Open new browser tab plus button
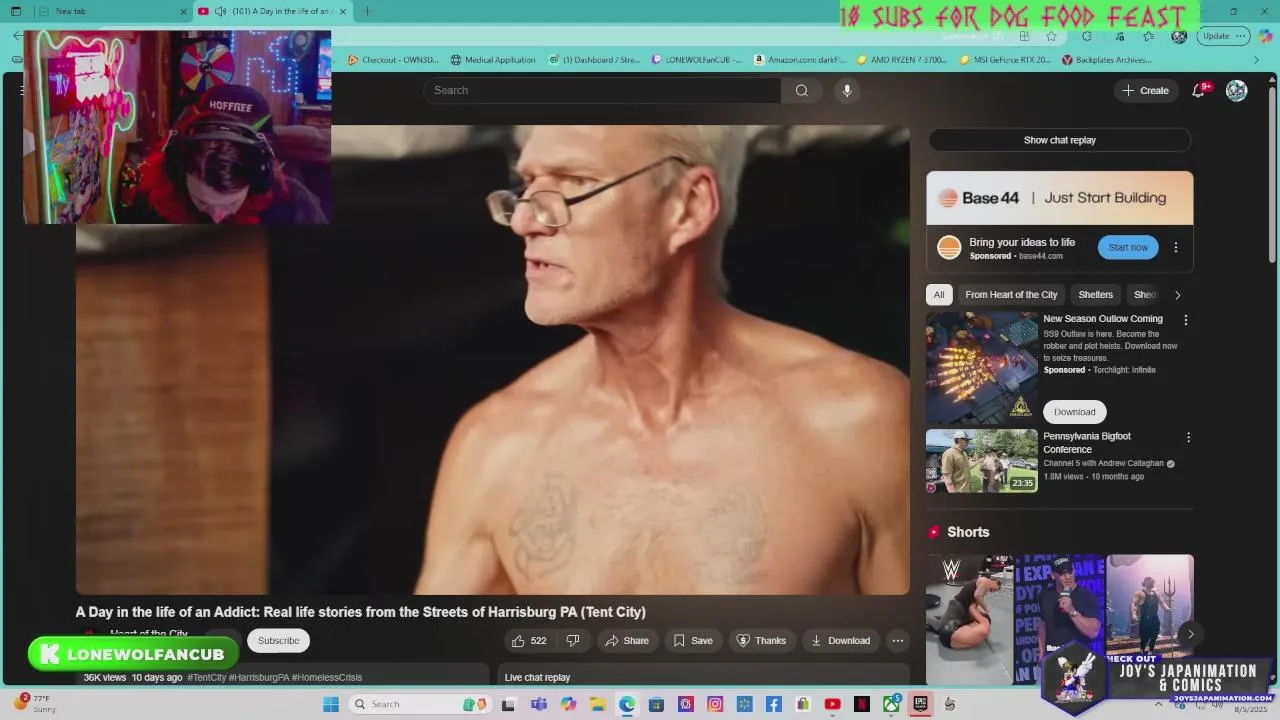1280x720 pixels. tap(367, 11)
